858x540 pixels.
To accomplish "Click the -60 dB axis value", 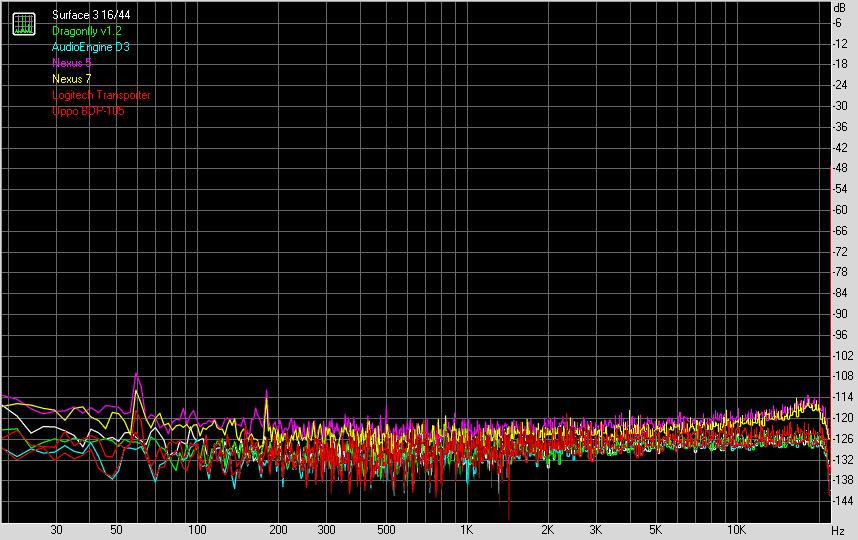I will 840,210.
